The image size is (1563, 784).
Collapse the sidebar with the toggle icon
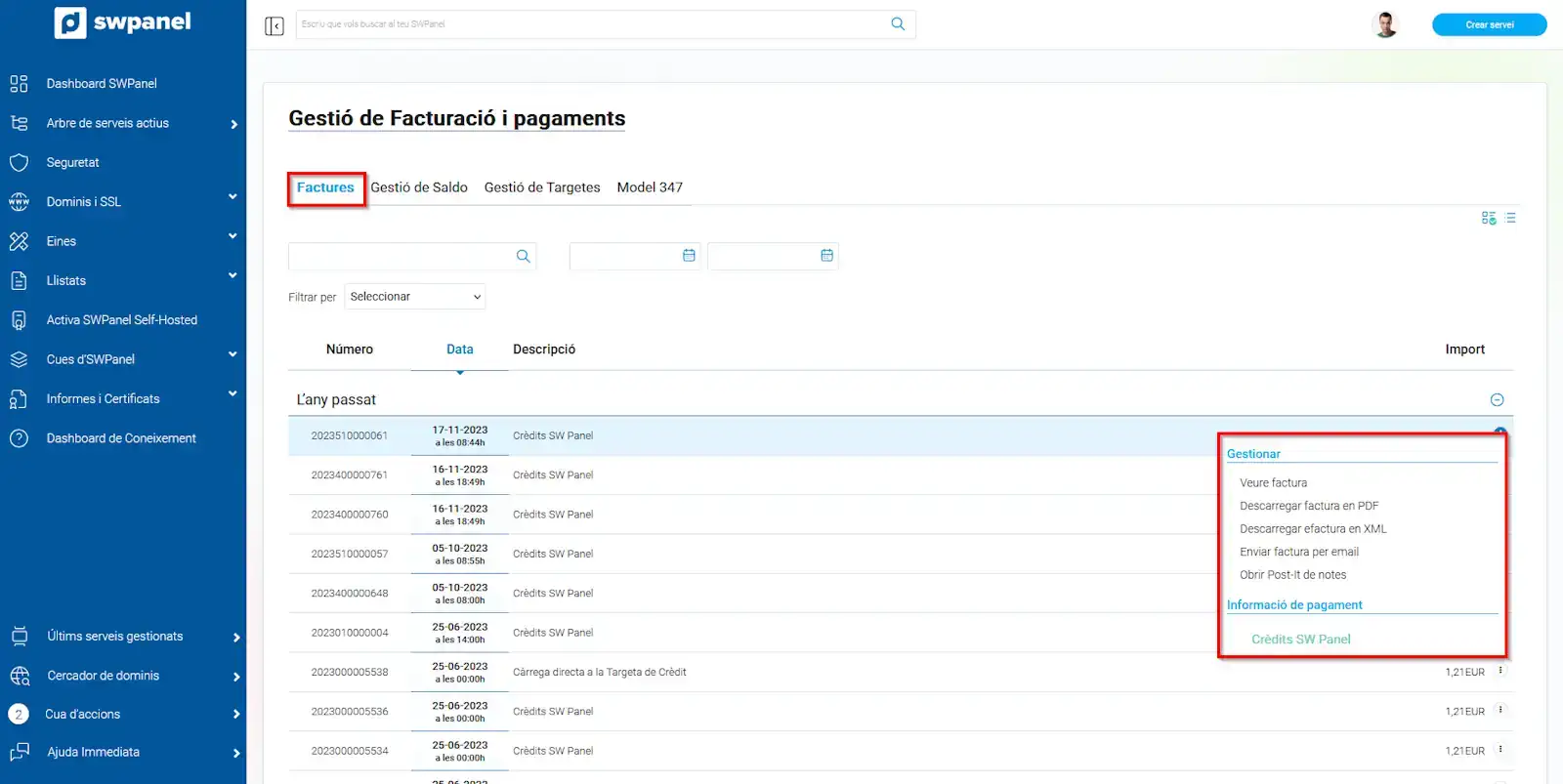click(x=275, y=25)
